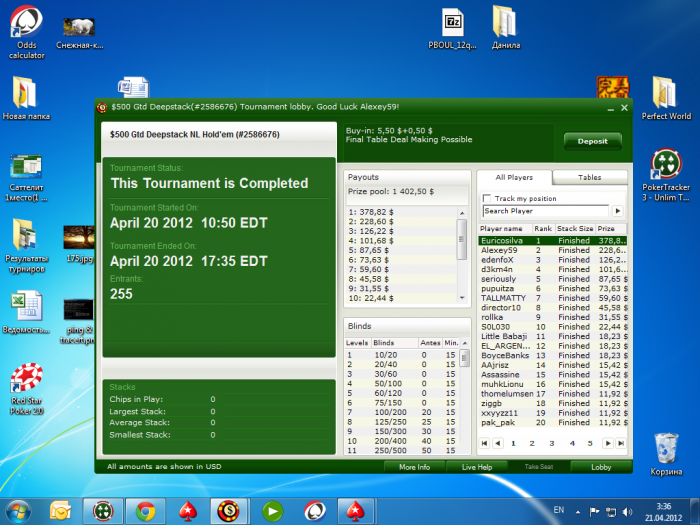Click the EN language indicator
Screen dimensions: 700x525
point(558,510)
